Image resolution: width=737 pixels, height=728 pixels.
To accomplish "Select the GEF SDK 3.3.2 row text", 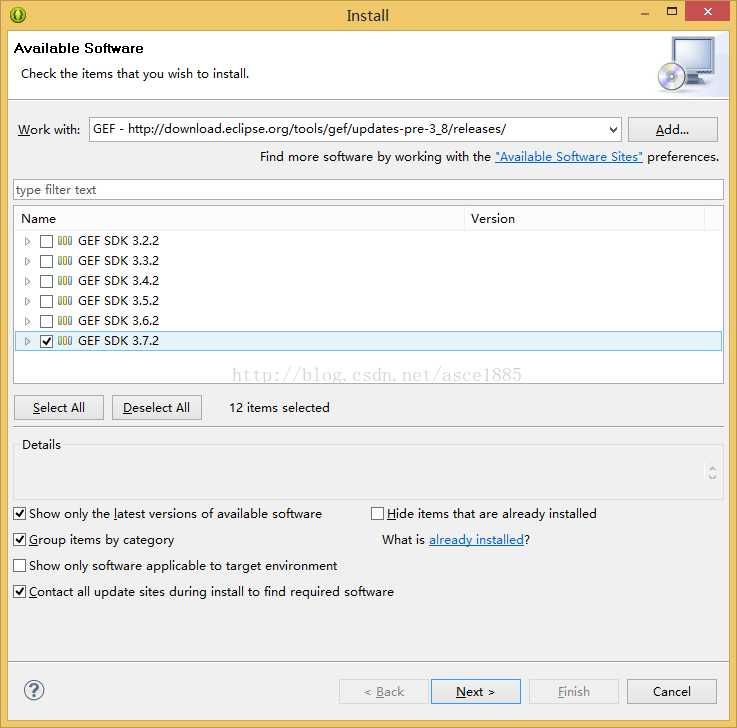I will (118, 261).
